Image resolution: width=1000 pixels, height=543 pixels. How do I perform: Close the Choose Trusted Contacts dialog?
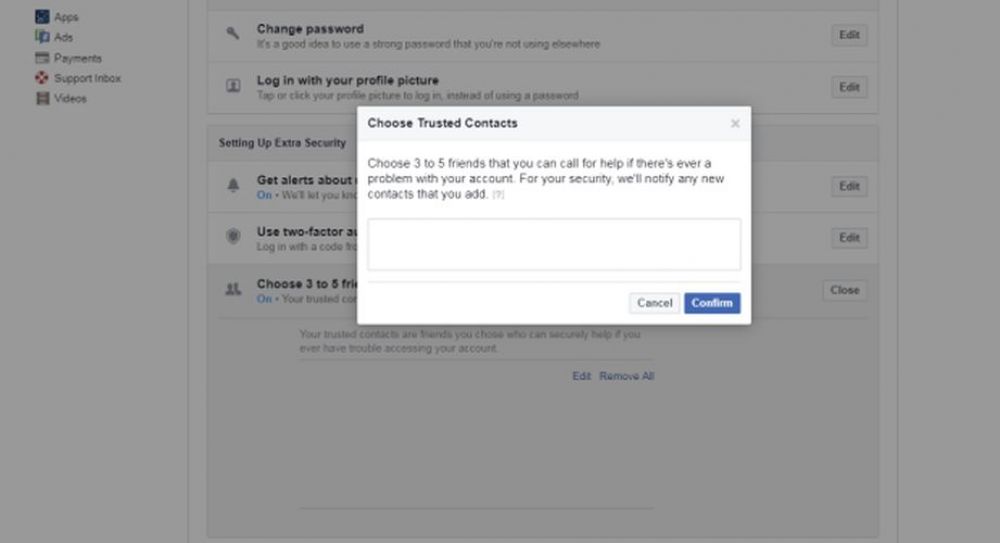(x=735, y=124)
